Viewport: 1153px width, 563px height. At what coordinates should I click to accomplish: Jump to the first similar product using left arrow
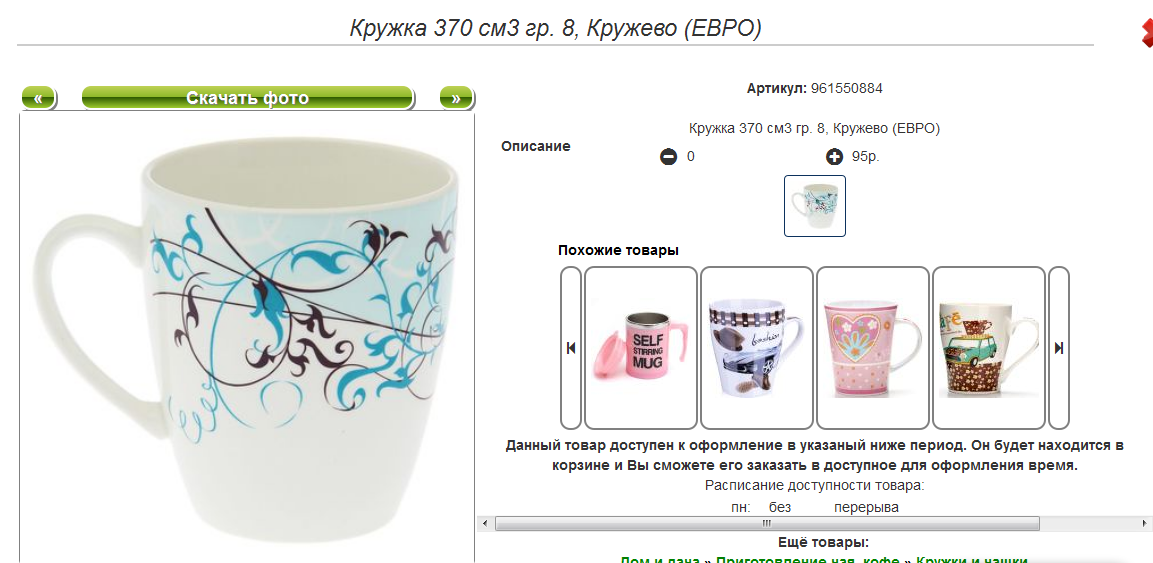coord(571,348)
